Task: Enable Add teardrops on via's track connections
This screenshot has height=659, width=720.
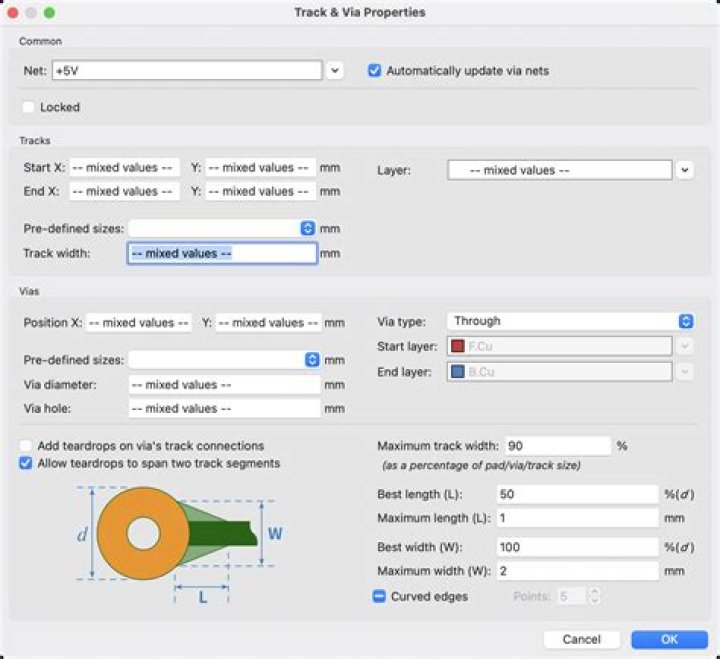Action: coord(26,446)
